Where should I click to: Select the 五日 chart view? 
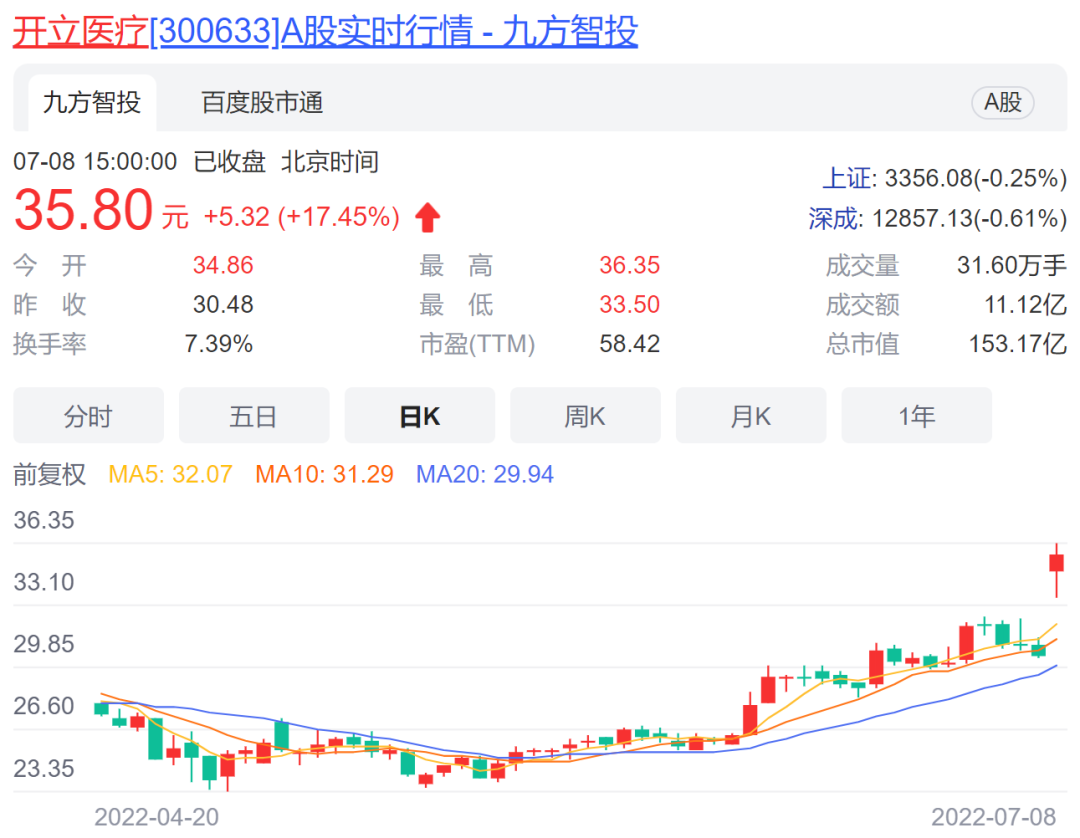[254, 416]
